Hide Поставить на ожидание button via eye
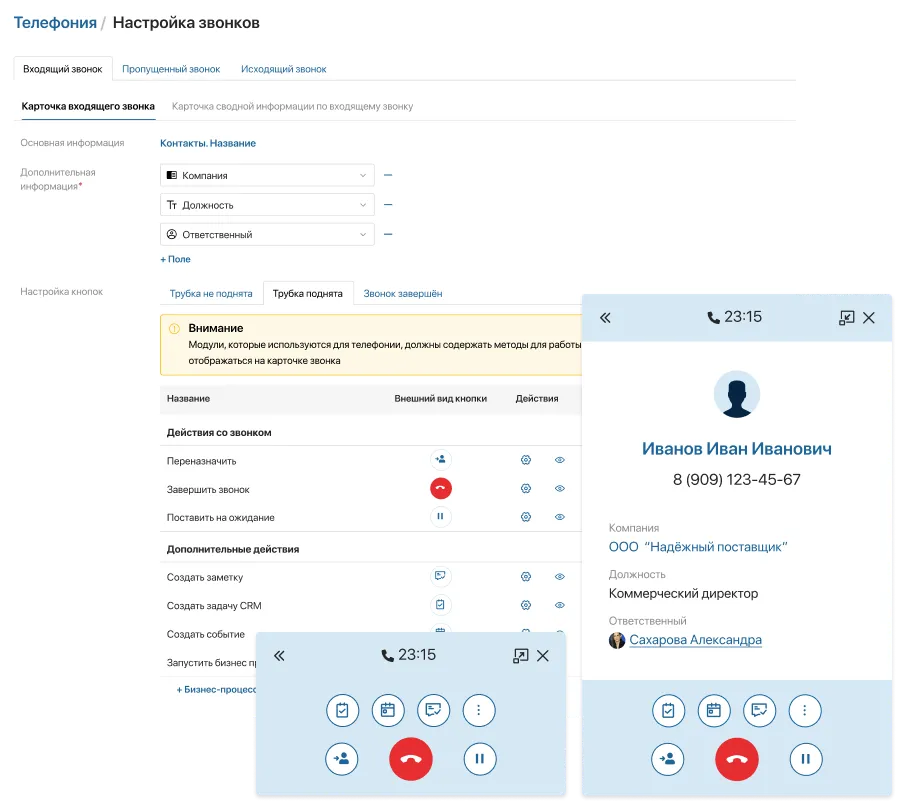The image size is (904, 810). 560,517
